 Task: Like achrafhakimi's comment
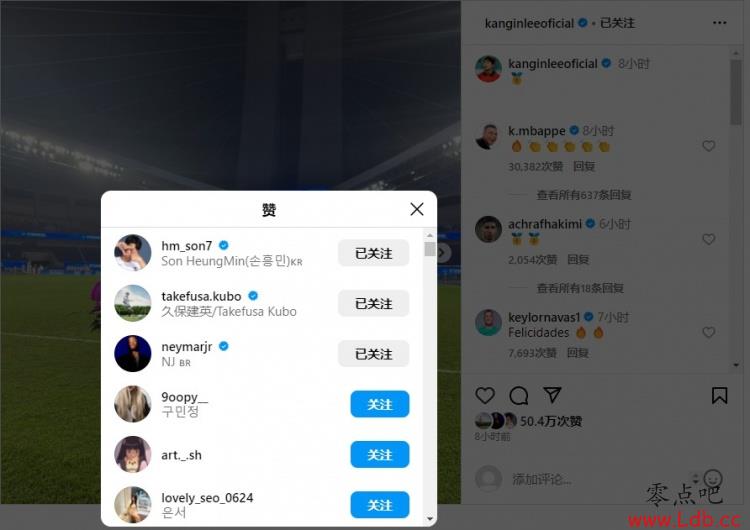coord(709,239)
